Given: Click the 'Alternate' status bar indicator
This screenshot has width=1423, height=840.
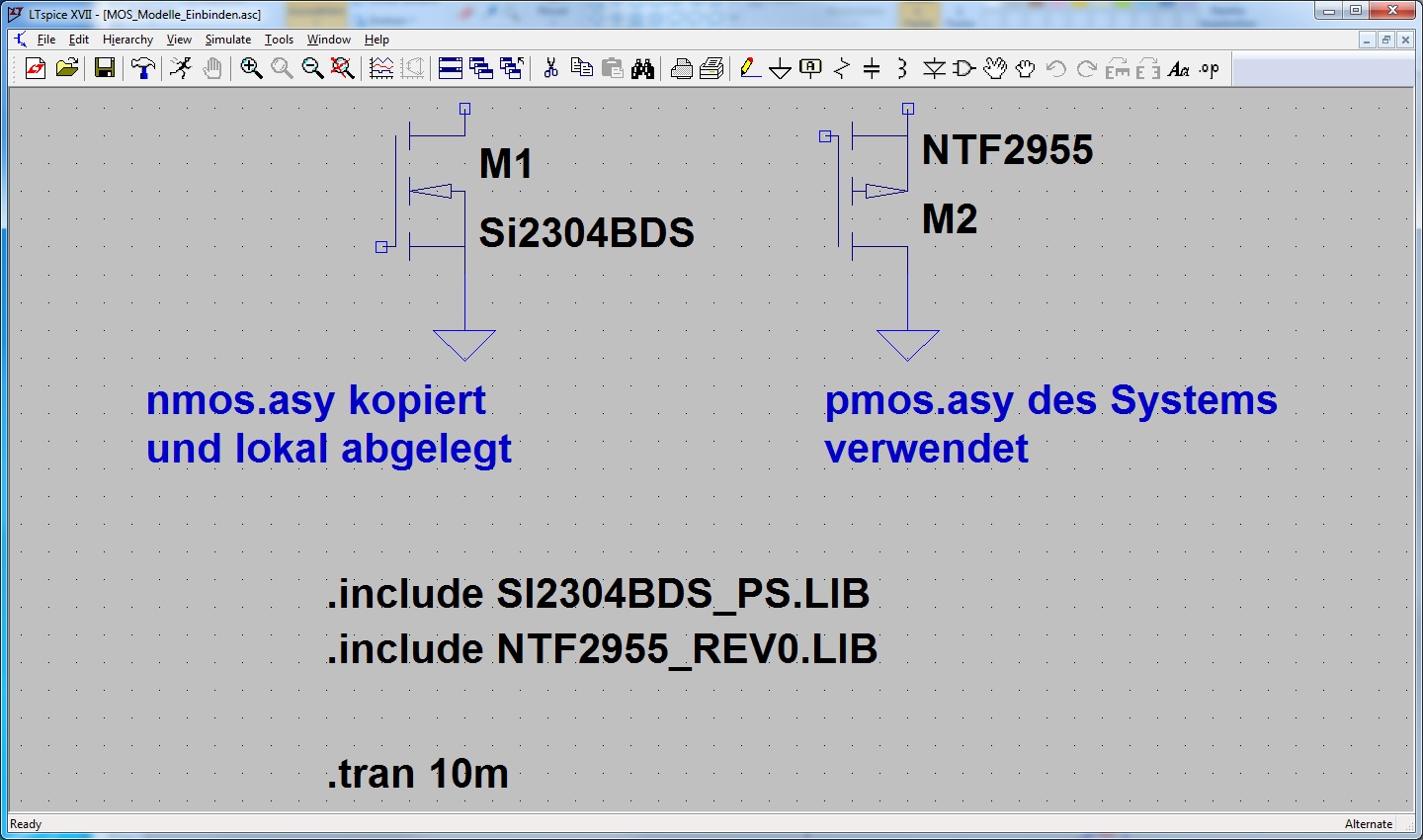Looking at the screenshot, I should [1369, 824].
